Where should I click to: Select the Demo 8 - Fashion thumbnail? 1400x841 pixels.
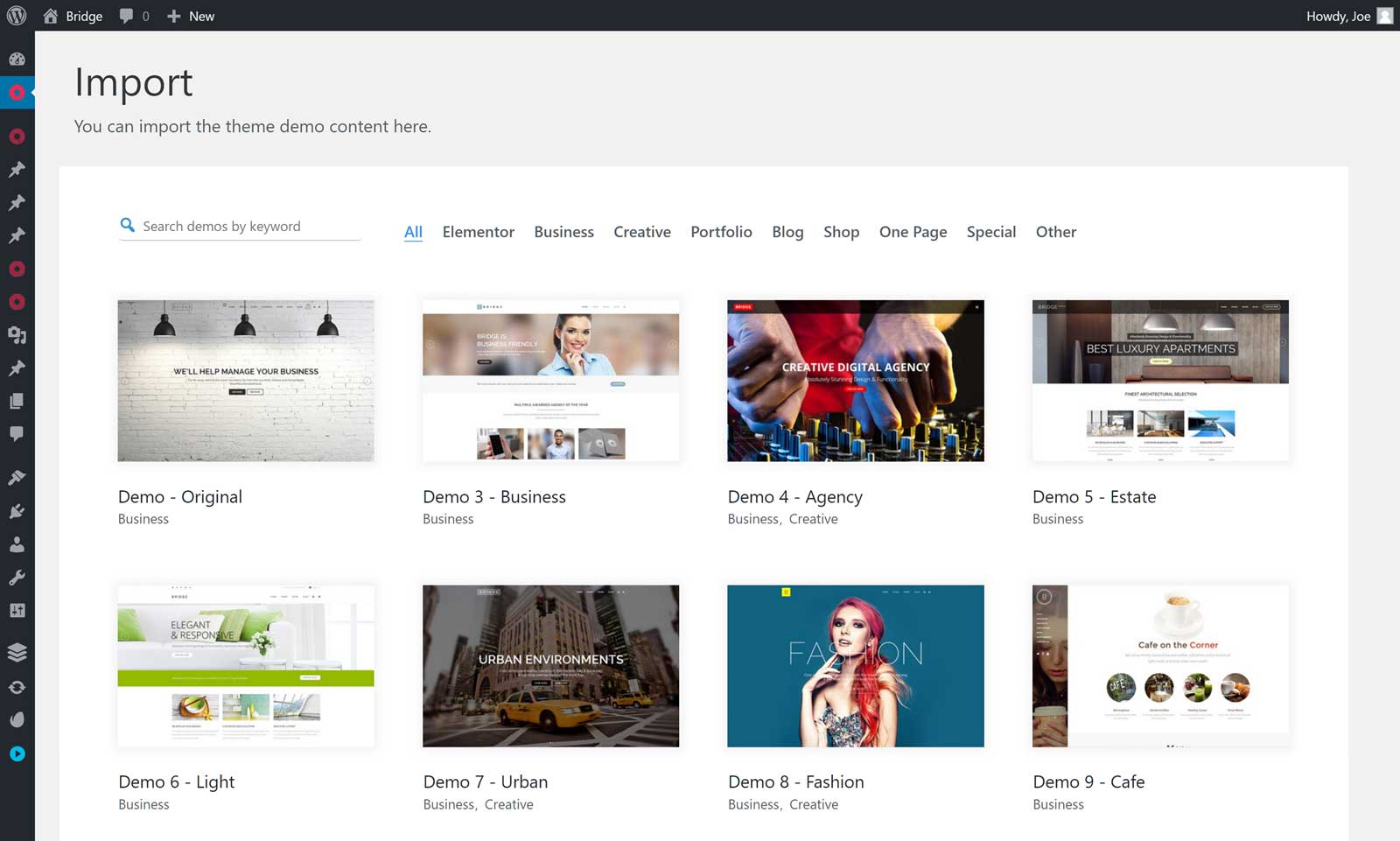point(855,666)
